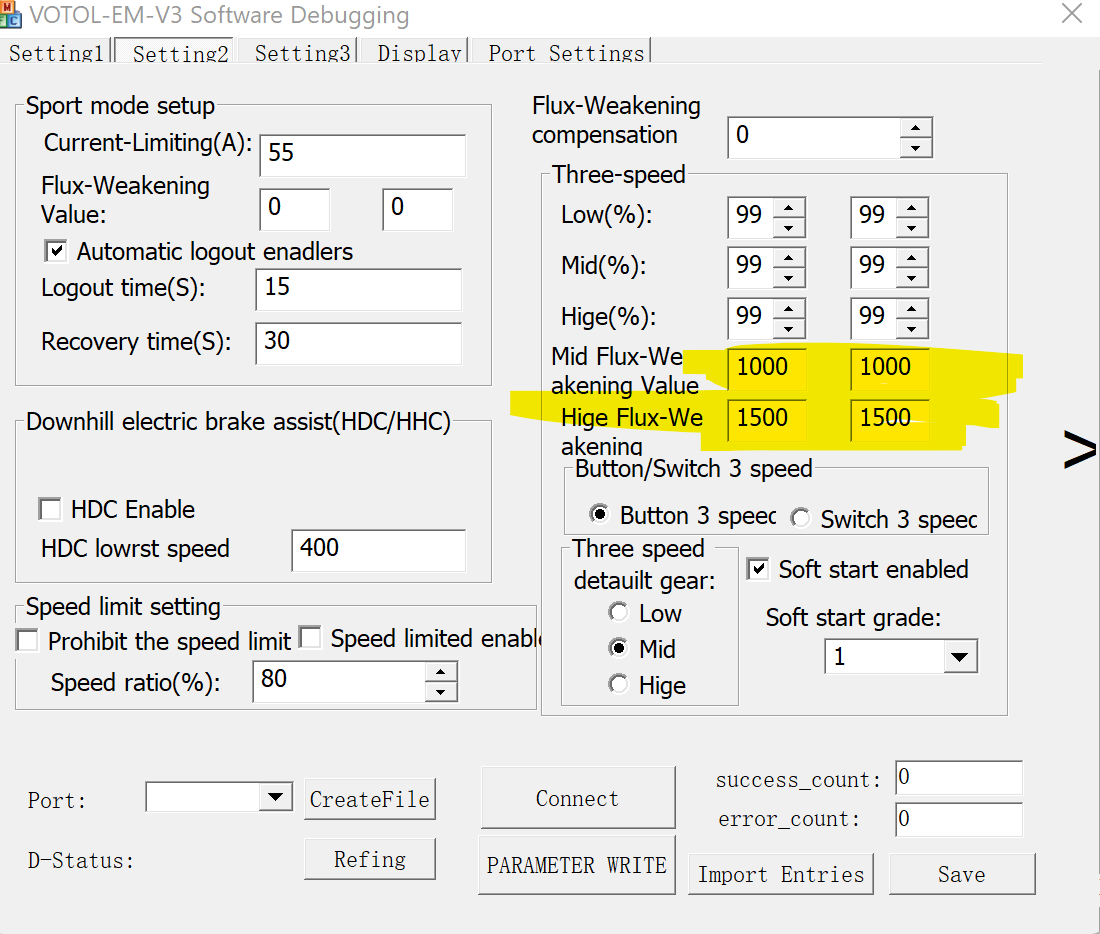Increase second Mid(%) value with up arrow
This screenshot has width=1100, height=934.
click(x=912, y=257)
